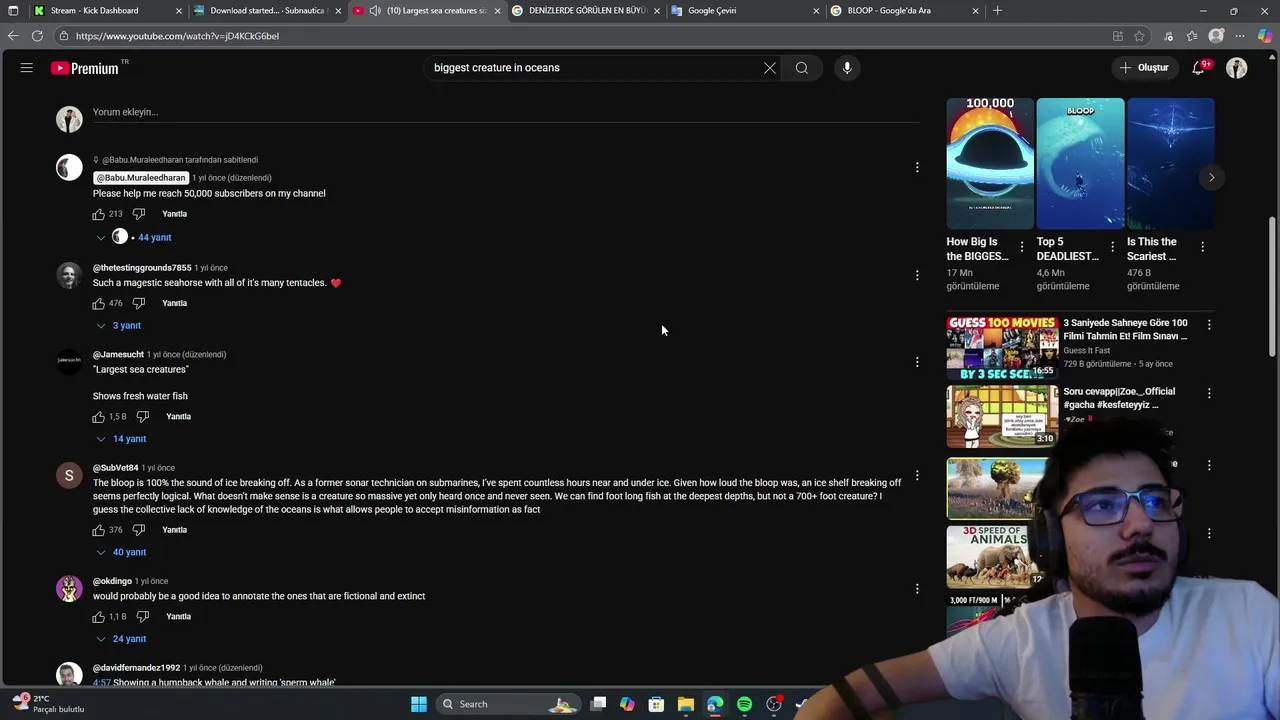The width and height of the screenshot is (1280, 720).
Task: Open options for '3 Saniyede Sahneye Göre' video
Action: pyautogui.click(x=1209, y=325)
